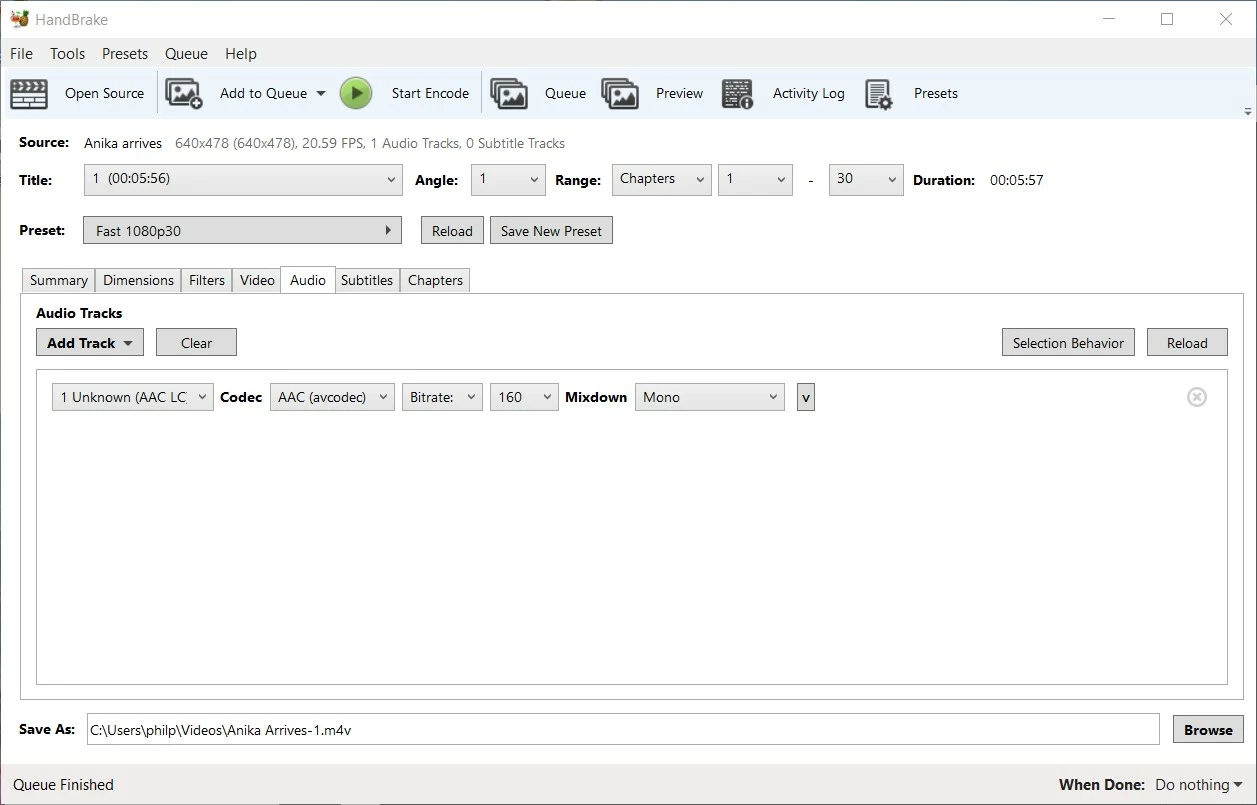Image resolution: width=1257 pixels, height=805 pixels.
Task: Open the Tools menu
Action: pos(67,54)
